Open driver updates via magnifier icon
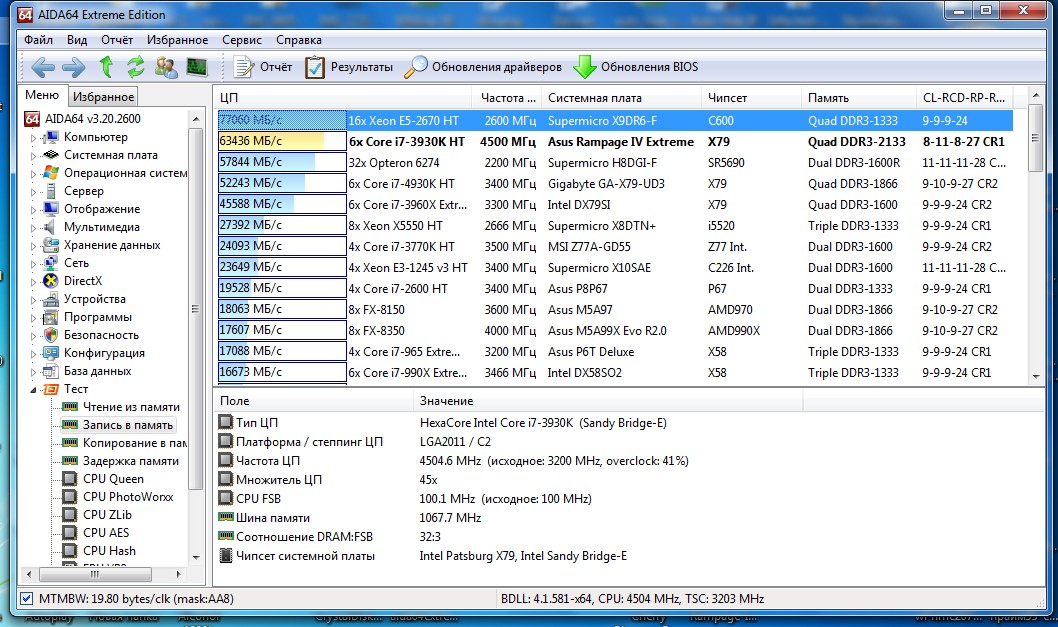The height and width of the screenshot is (627, 1058). coord(416,67)
